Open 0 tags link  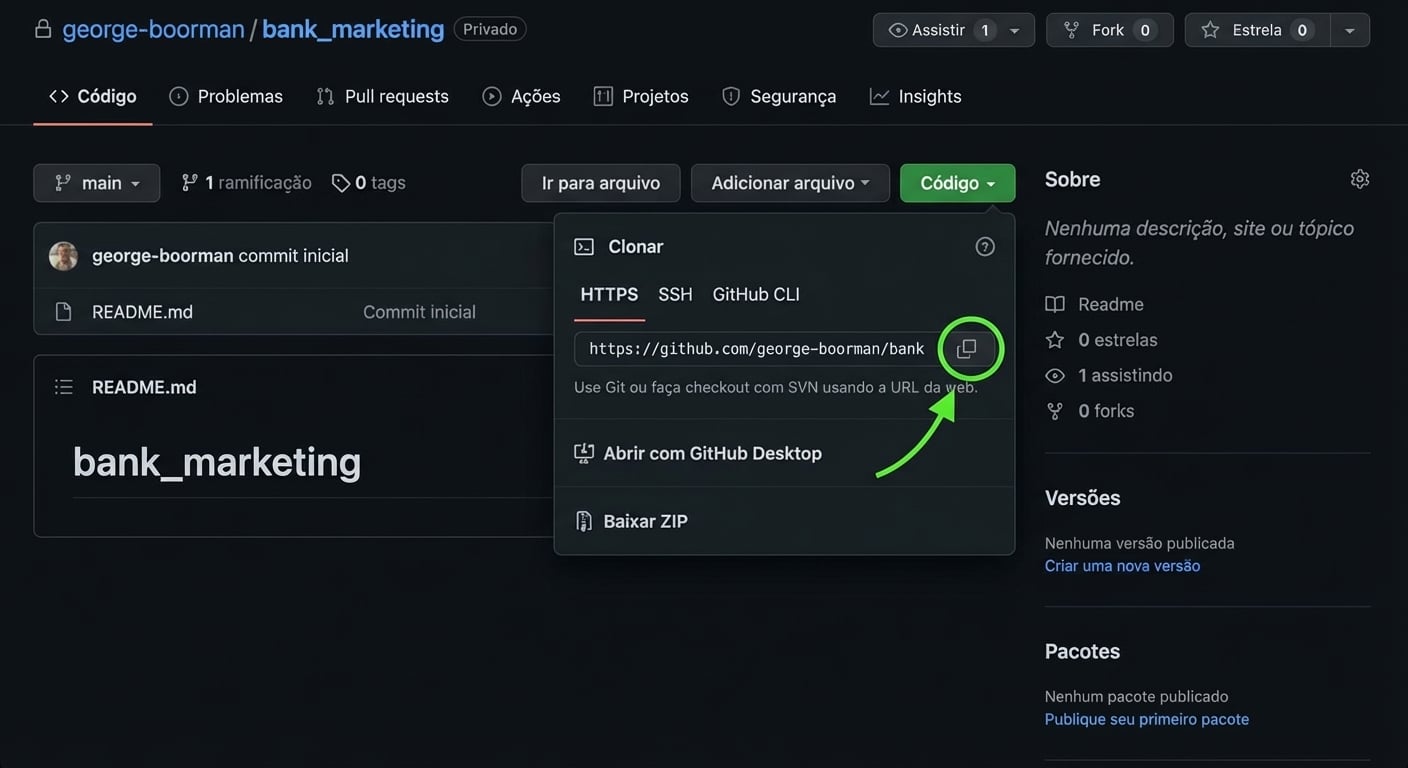[369, 183]
